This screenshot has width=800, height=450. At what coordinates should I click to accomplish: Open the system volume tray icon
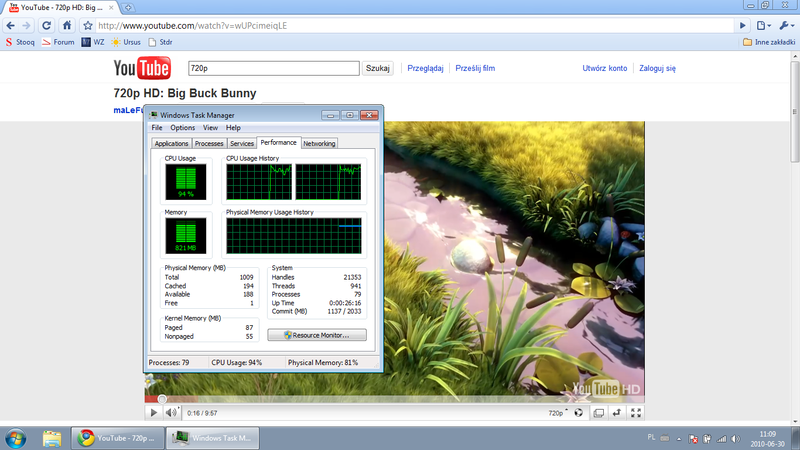(x=735, y=439)
